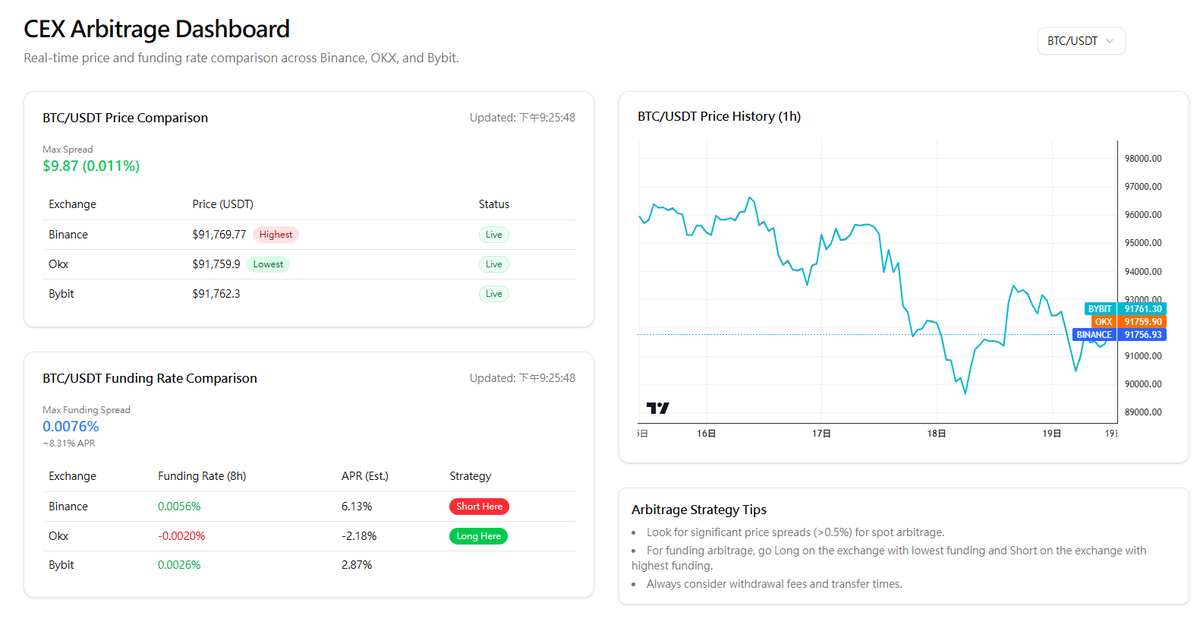Click the Bybit price $91,762.3

pyautogui.click(x=216, y=294)
